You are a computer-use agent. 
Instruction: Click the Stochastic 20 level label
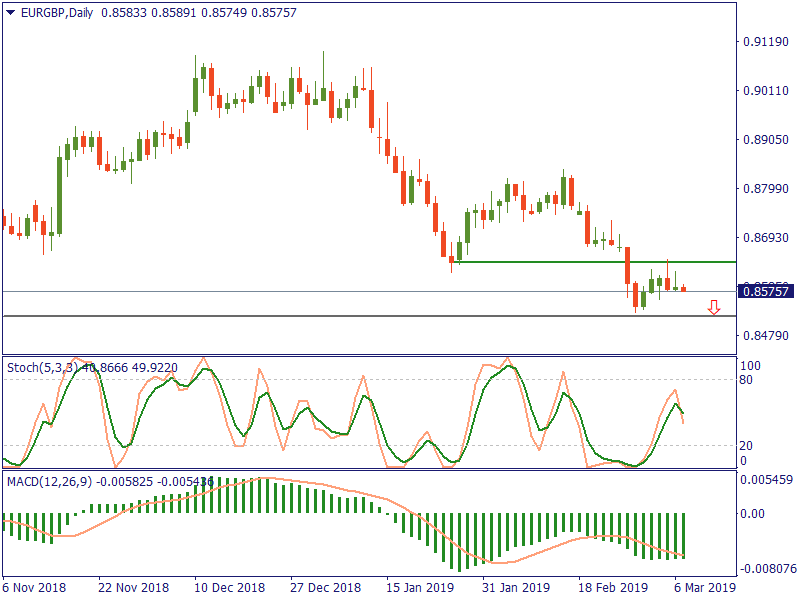pos(746,445)
